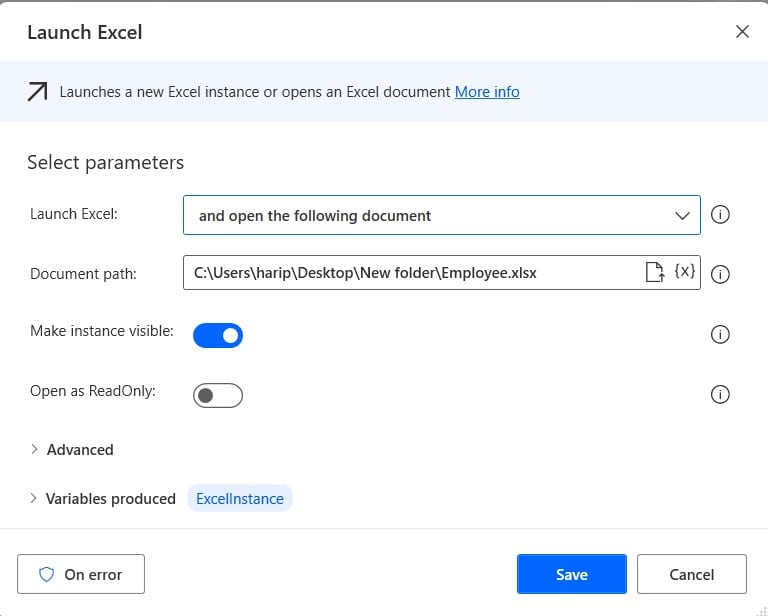Image resolution: width=768 pixels, height=616 pixels.
Task: View info icon beside Document path
Action: (x=720, y=274)
